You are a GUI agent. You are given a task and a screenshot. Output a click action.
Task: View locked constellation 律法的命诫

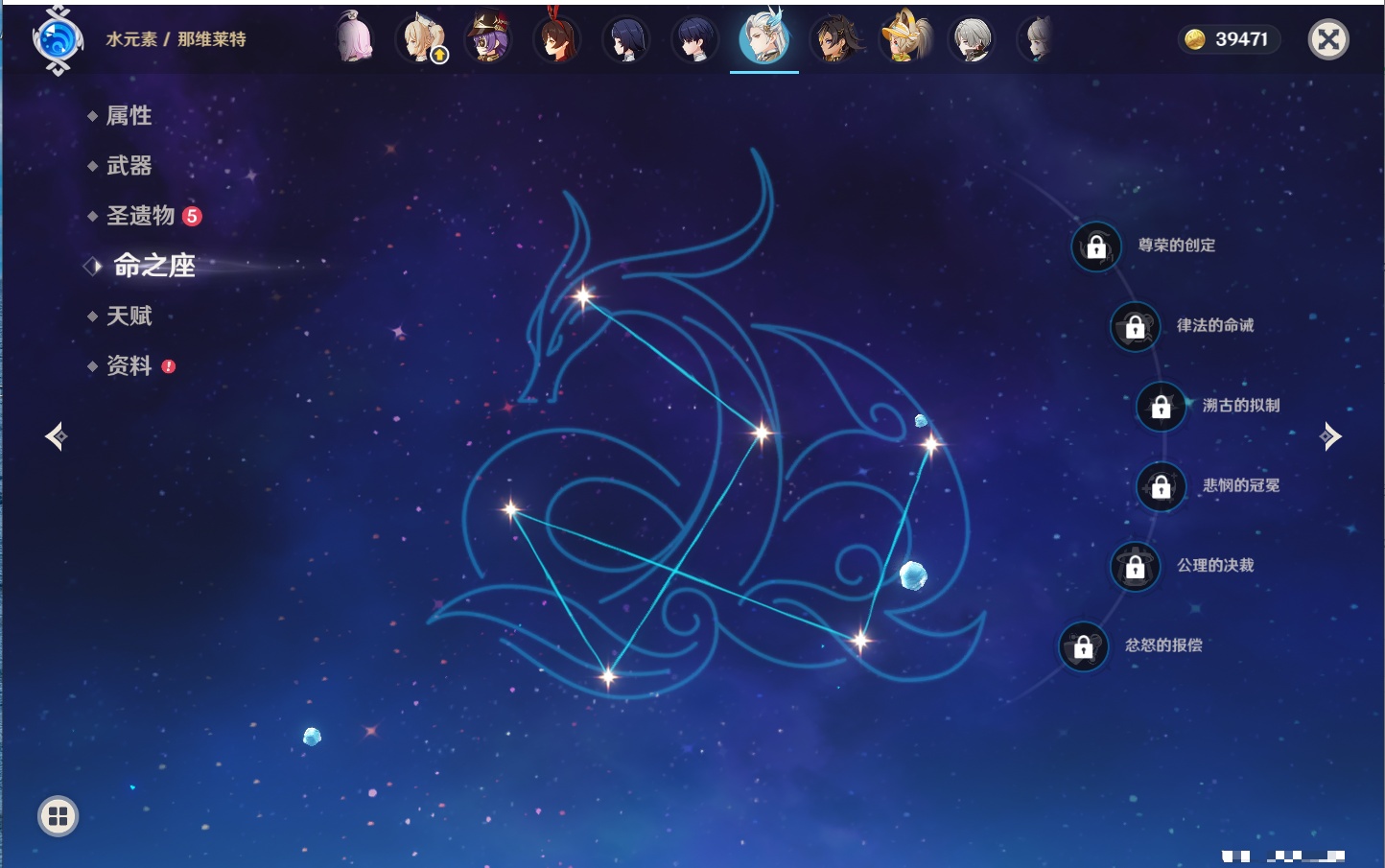[x=1135, y=326]
